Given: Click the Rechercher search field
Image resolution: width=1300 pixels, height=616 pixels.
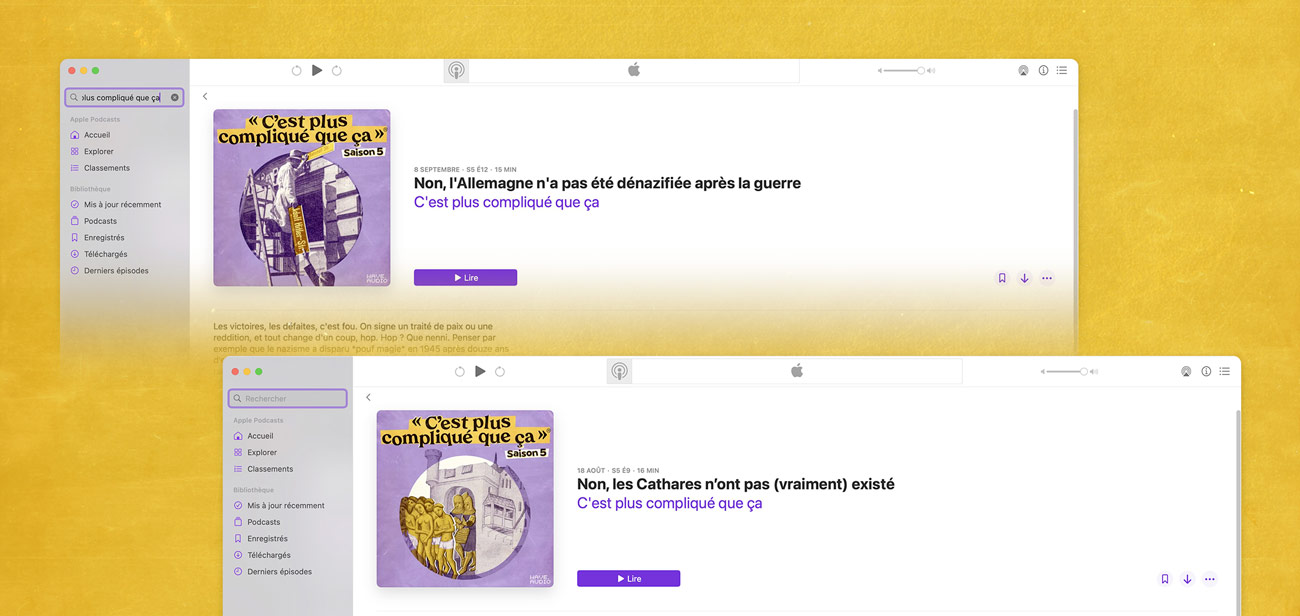Looking at the screenshot, I should (x=288, y=398).
